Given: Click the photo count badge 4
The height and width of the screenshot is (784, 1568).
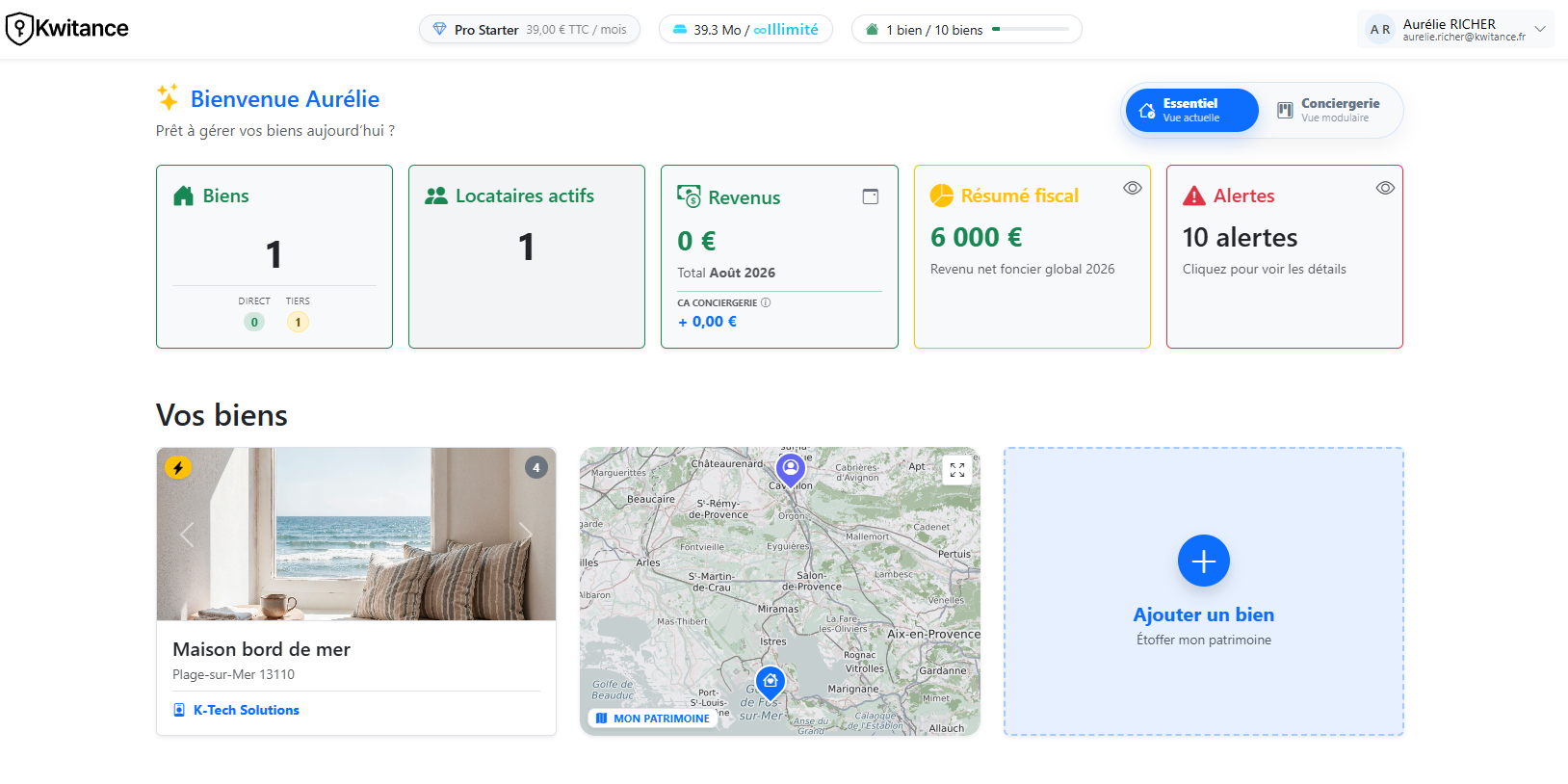Looking at the screenshot, I should click(x=536, y=467).
